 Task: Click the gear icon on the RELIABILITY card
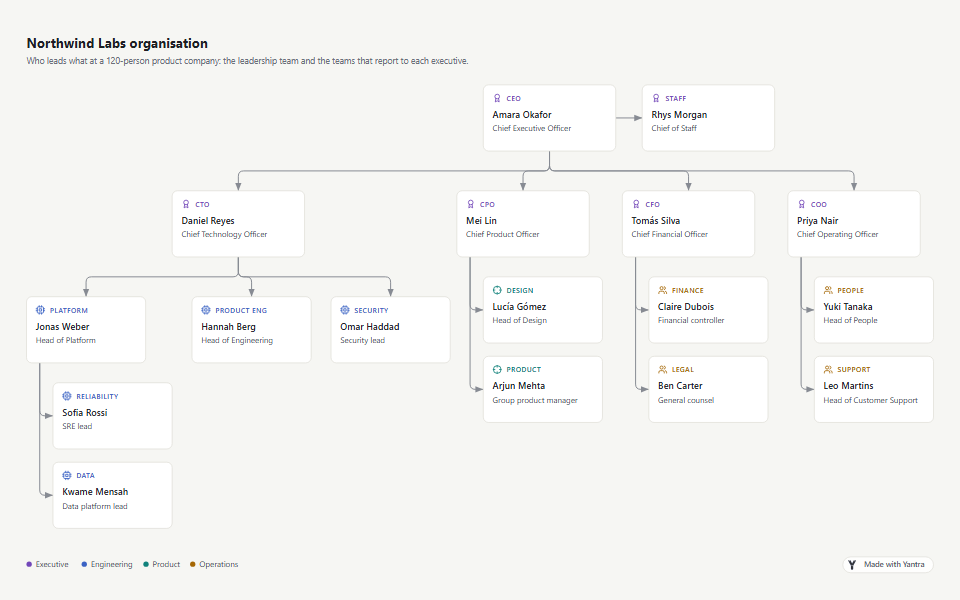tap(67, 396)
